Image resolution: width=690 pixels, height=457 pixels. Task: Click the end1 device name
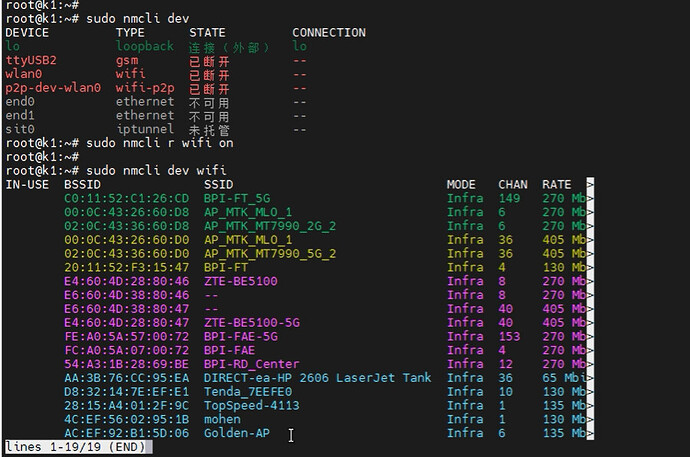pos(20,116)
